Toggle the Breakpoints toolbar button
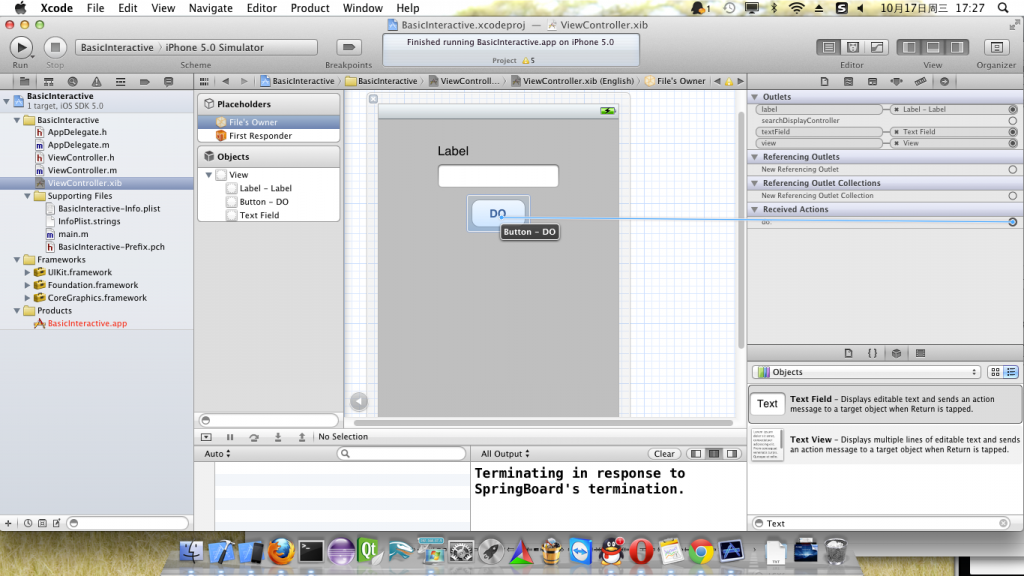 point(349,47)
